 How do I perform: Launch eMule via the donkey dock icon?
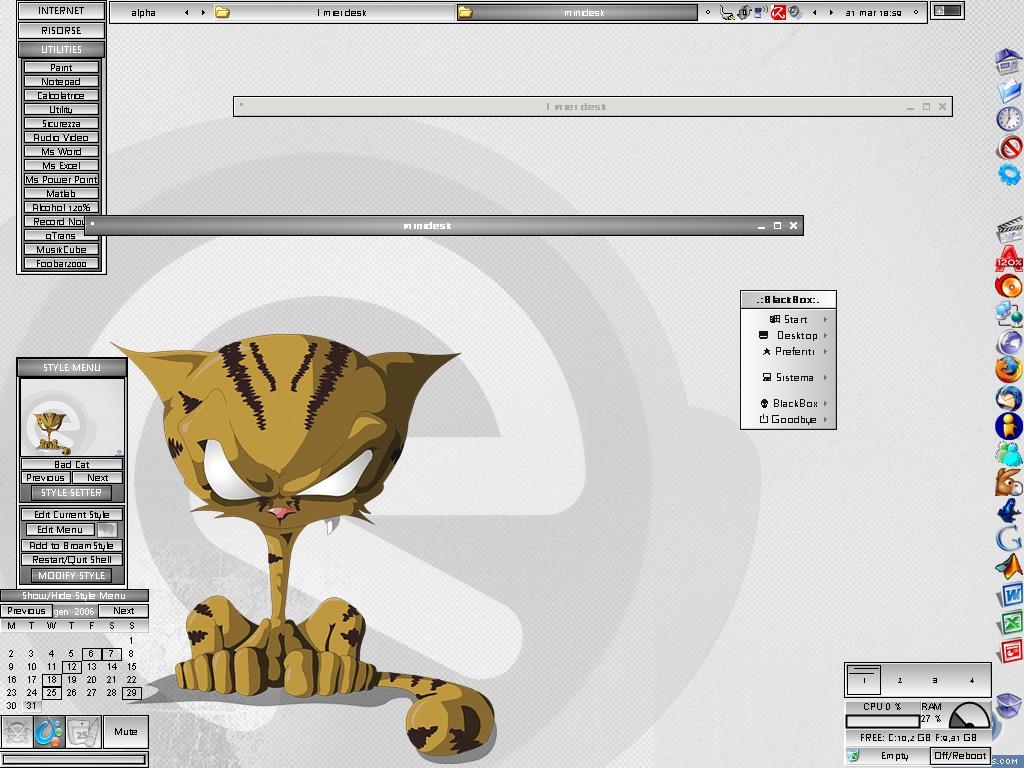click(x=1009, y=482)
